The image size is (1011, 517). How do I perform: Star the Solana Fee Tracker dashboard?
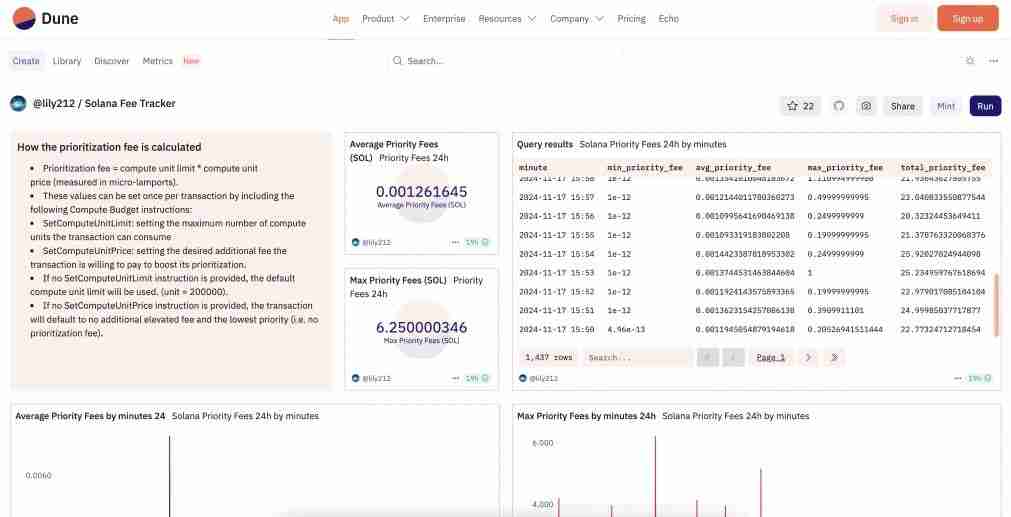[800, 106]
